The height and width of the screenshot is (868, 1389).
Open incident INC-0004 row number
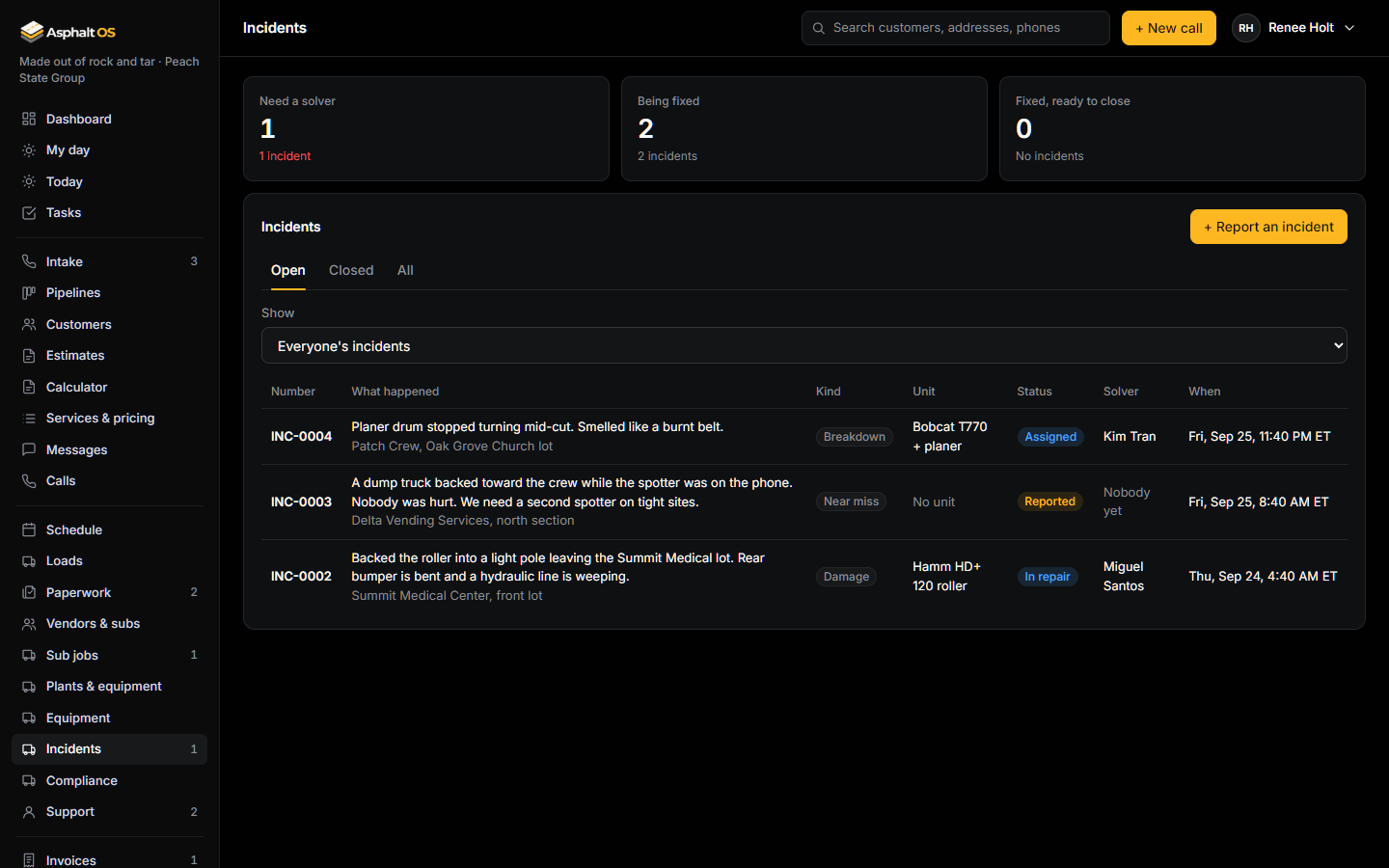pos(301,436)
